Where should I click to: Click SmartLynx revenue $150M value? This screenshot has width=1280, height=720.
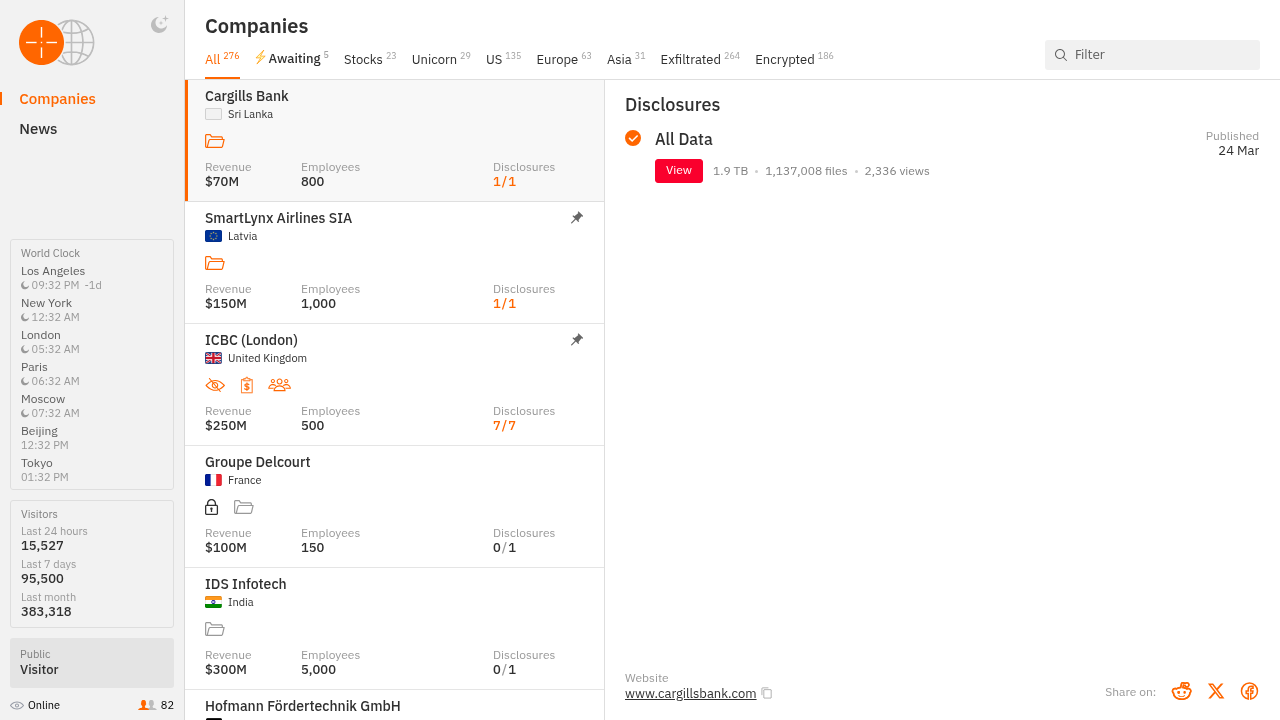click(x=226, y=304)
